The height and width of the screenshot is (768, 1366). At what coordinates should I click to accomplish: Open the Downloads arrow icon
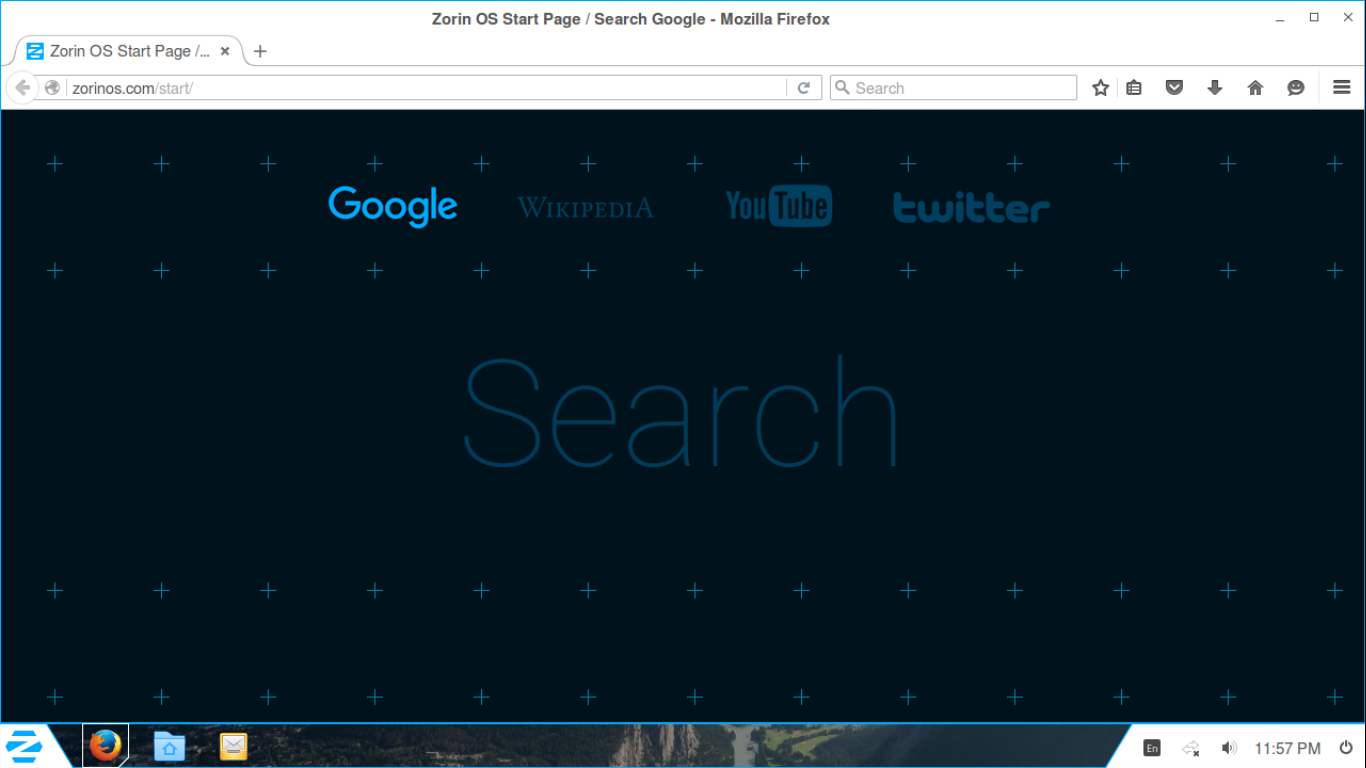click(x=1215, y=88)
